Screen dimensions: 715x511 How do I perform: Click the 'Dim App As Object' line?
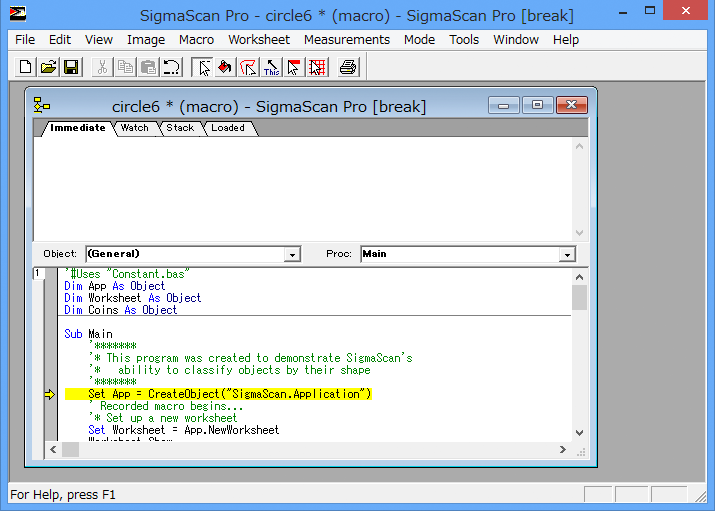(x=114, y=286)
